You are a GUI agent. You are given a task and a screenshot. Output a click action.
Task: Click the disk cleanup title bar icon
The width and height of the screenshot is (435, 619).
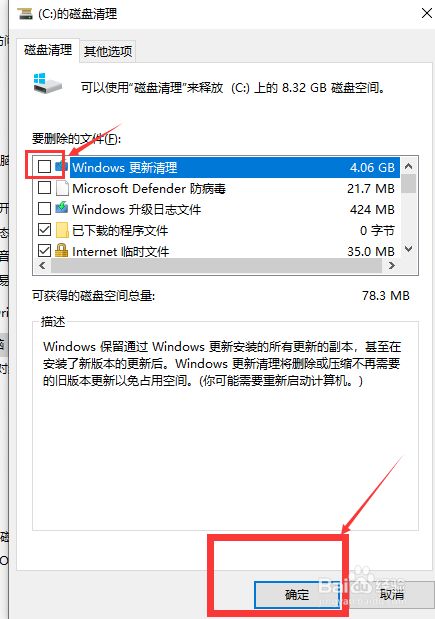pos(24,14)
